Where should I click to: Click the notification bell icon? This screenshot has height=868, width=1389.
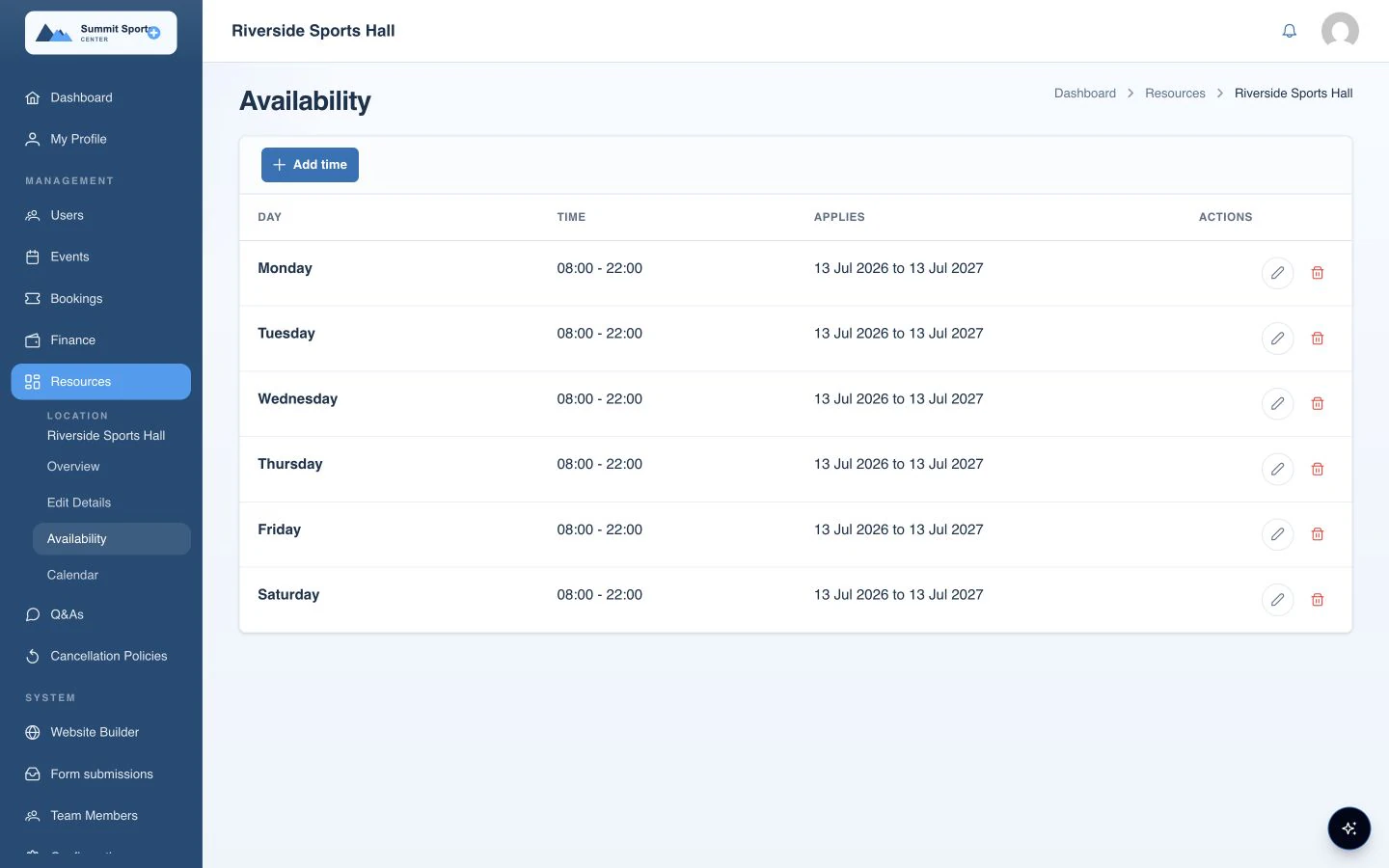[x=1289, y=31]
